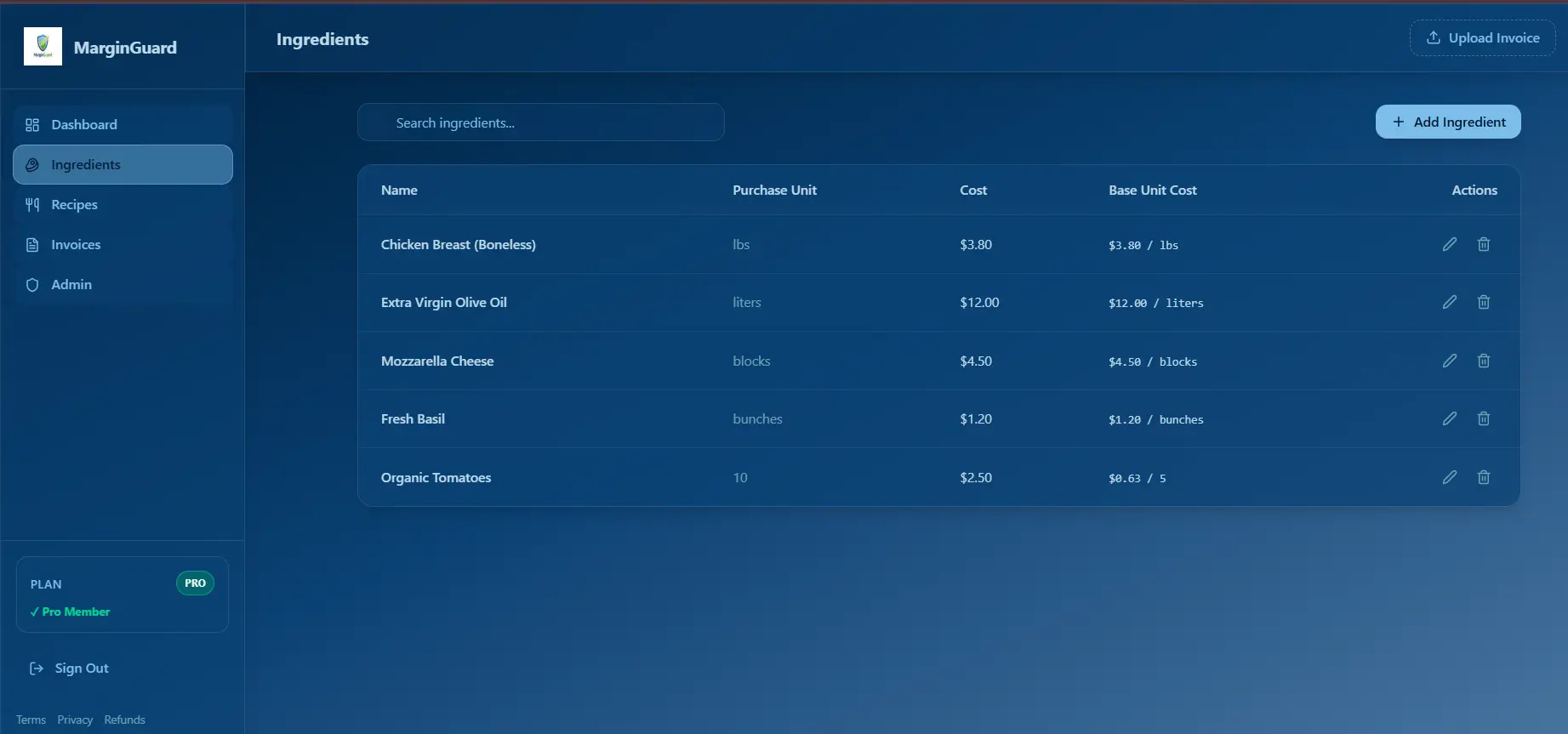1568x734 pixels.
Task: Click the Pro Member status text
Action: [x=71, y=612]
